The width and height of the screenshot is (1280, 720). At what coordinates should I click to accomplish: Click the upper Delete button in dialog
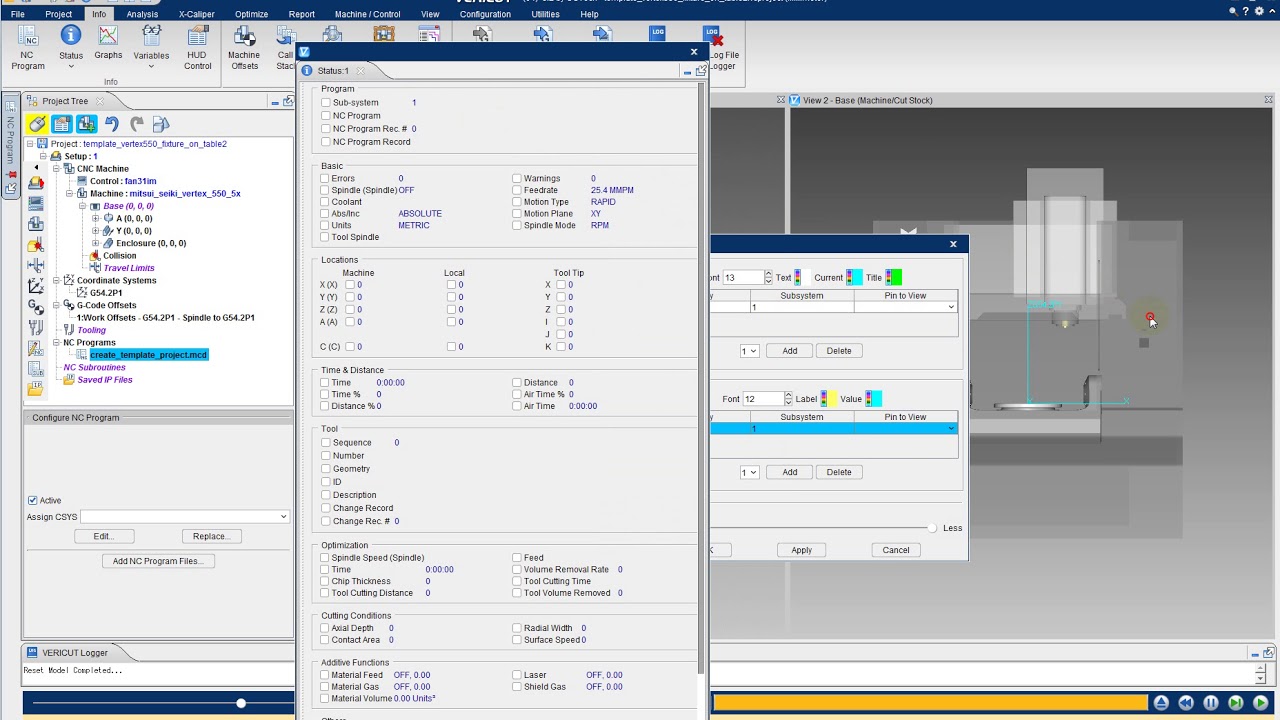point(839,351)
